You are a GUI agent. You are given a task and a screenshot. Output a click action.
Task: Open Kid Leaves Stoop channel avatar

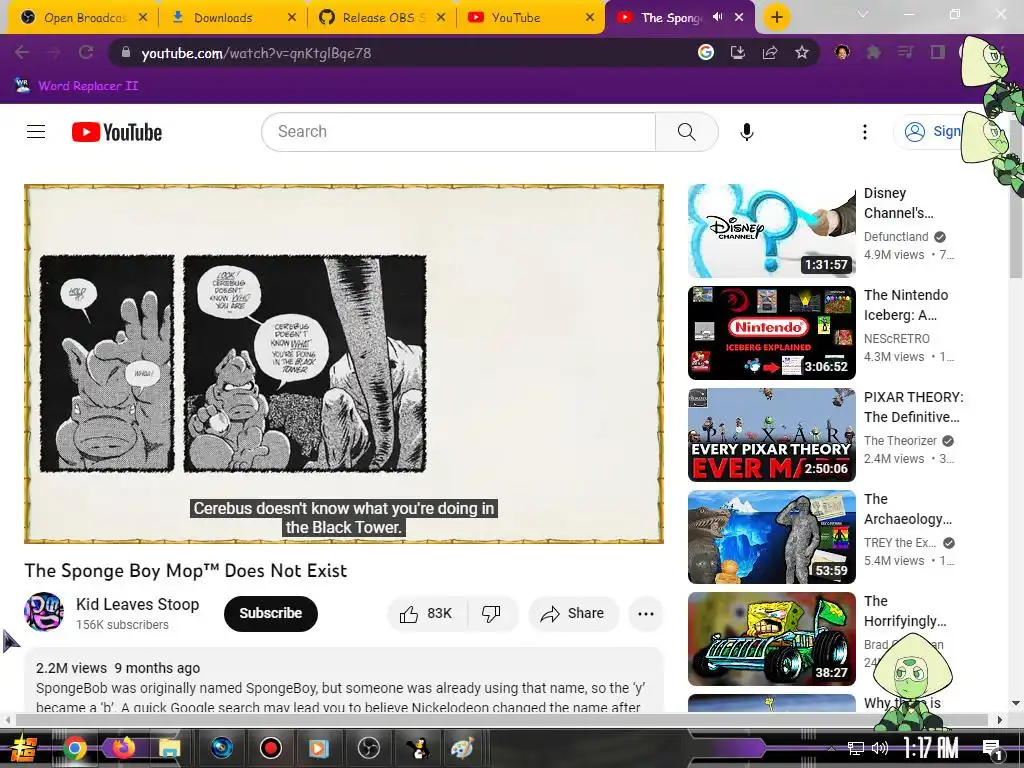coord(44,612)
